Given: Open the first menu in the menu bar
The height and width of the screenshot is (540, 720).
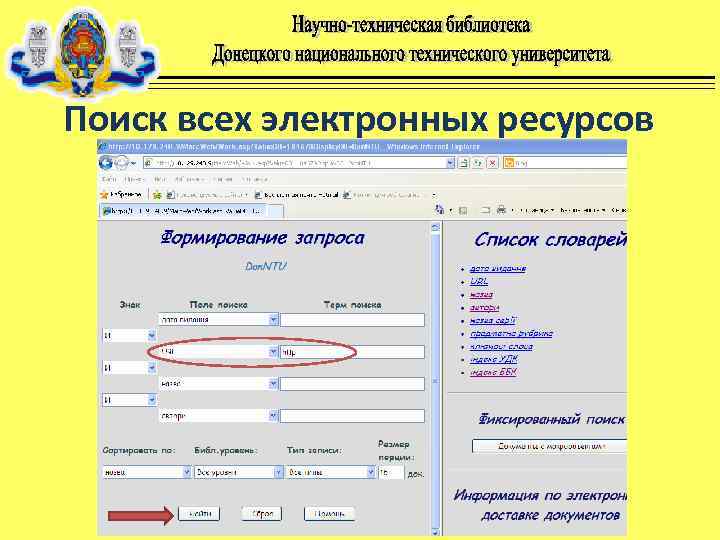Looking at the screenshot, I should [x=109, y=179].
